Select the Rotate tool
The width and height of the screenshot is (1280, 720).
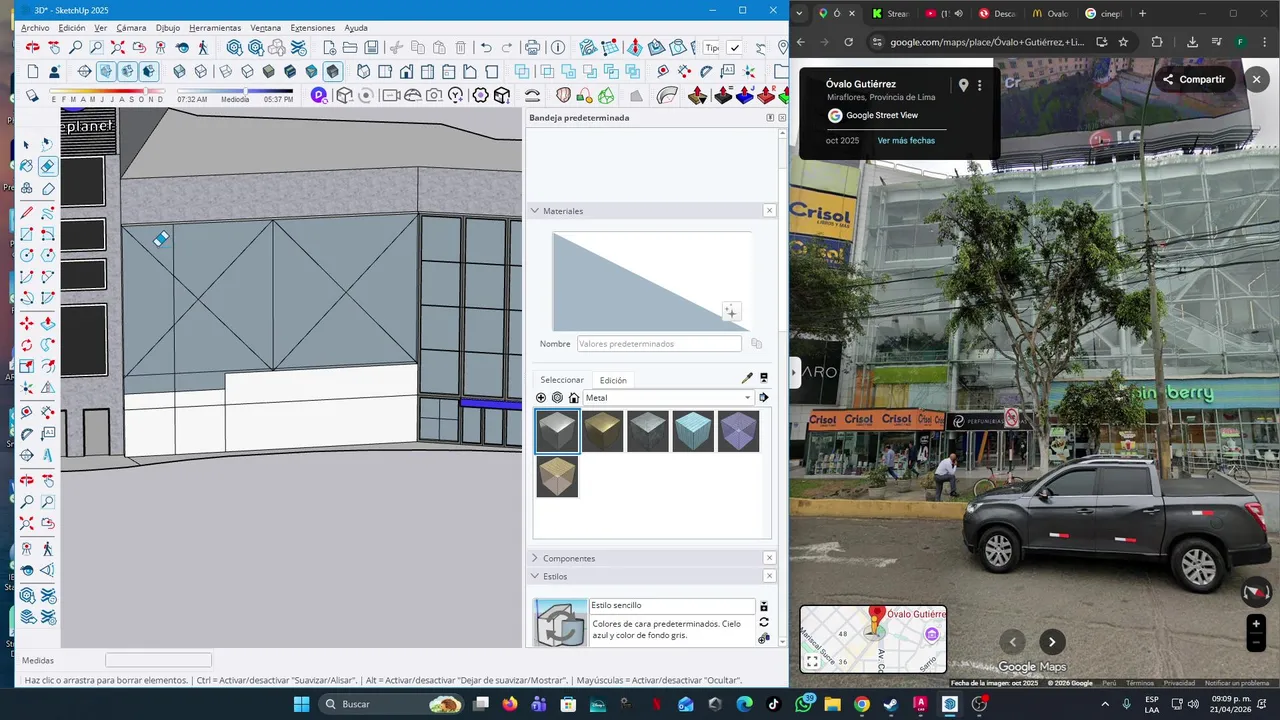pyautogui.click(x=27, y=345)
